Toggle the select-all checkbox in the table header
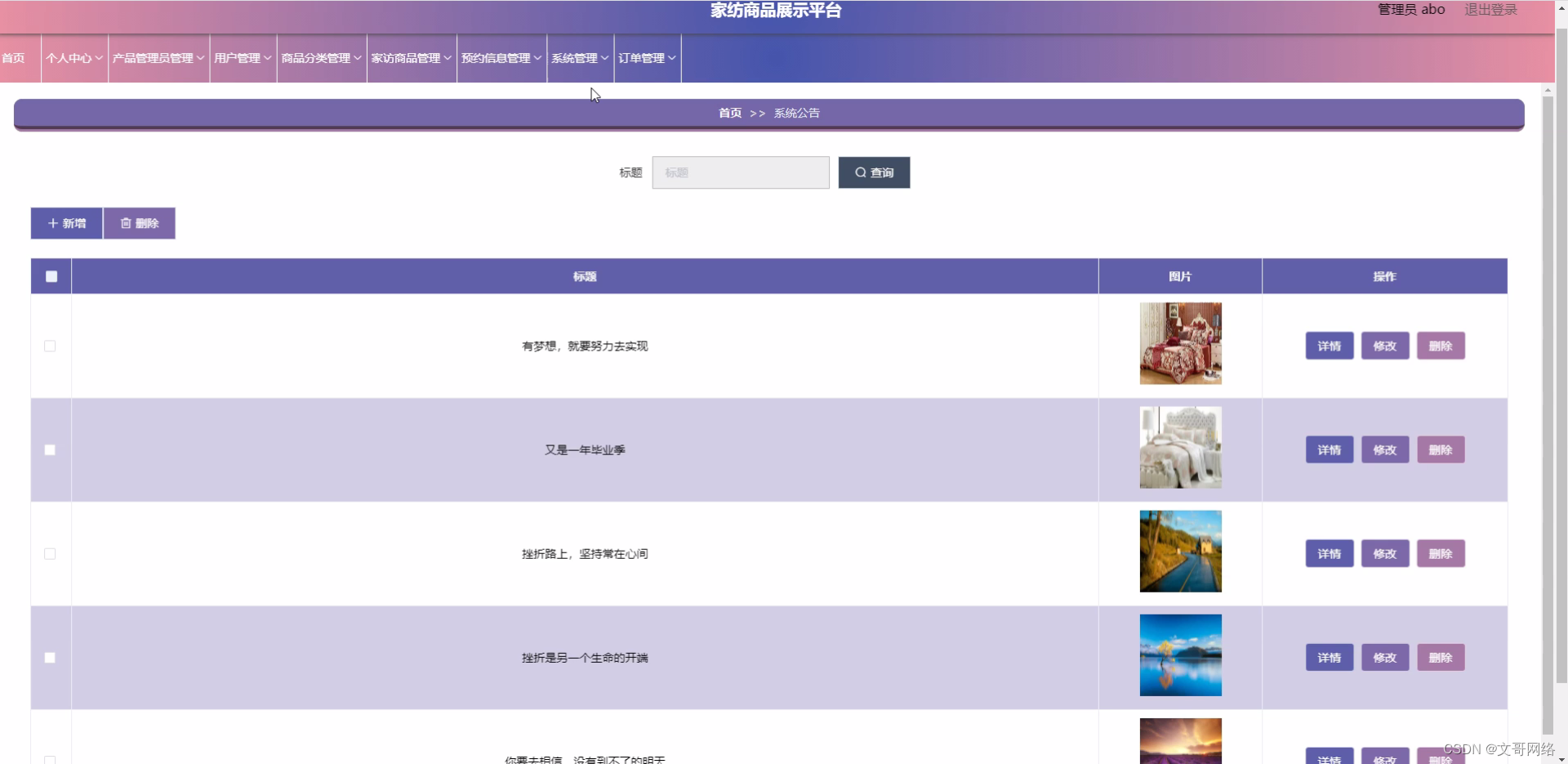The image size is (1568, 764). coord(51,277)
